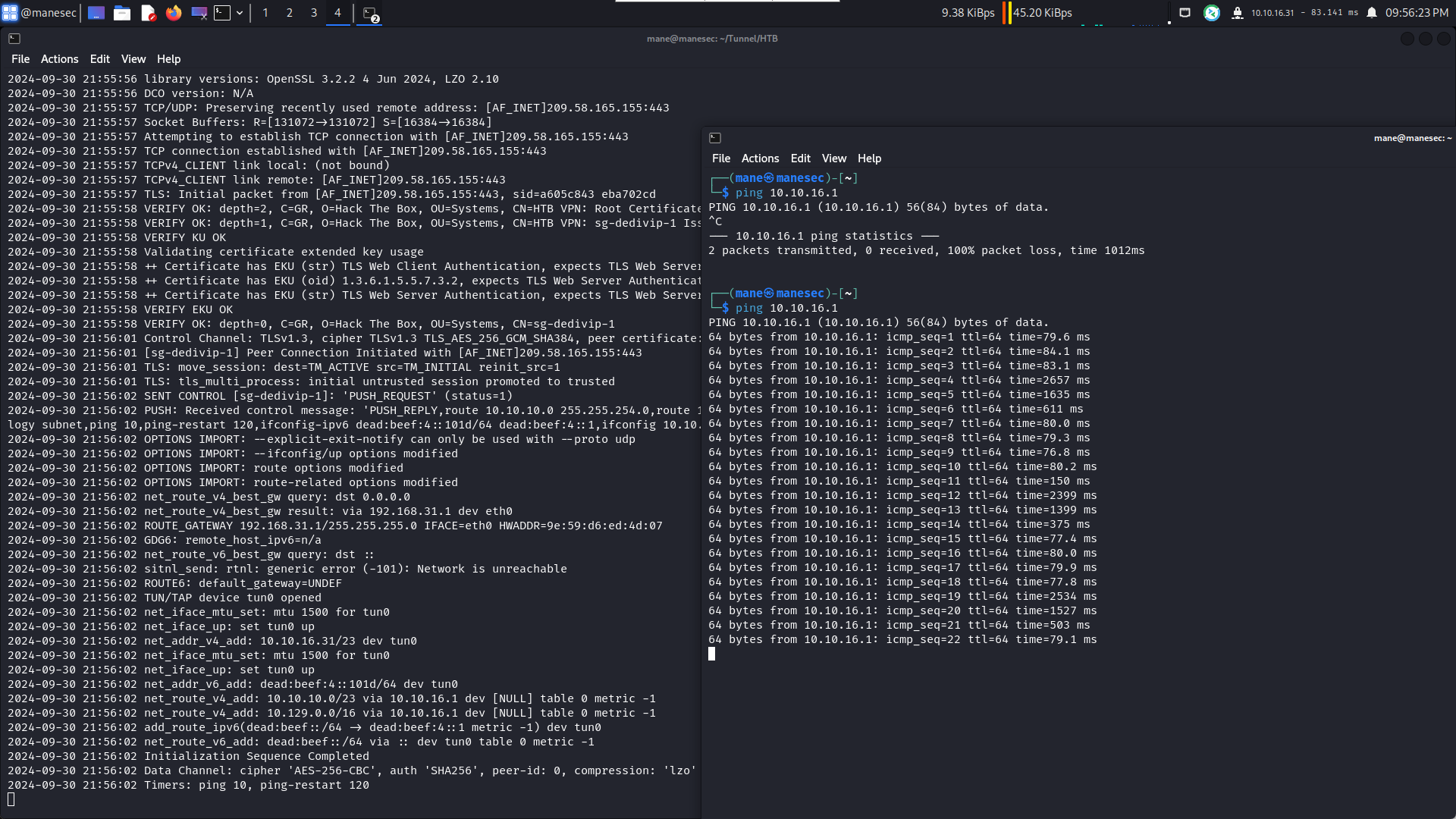Viewport: 1456px width, 819px height.
Task: Switch to workspace 2
Action: tap(290, 13)
